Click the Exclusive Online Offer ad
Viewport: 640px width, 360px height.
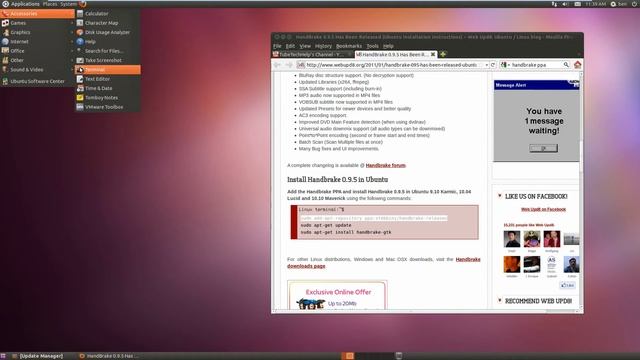[x=337, y=295]
